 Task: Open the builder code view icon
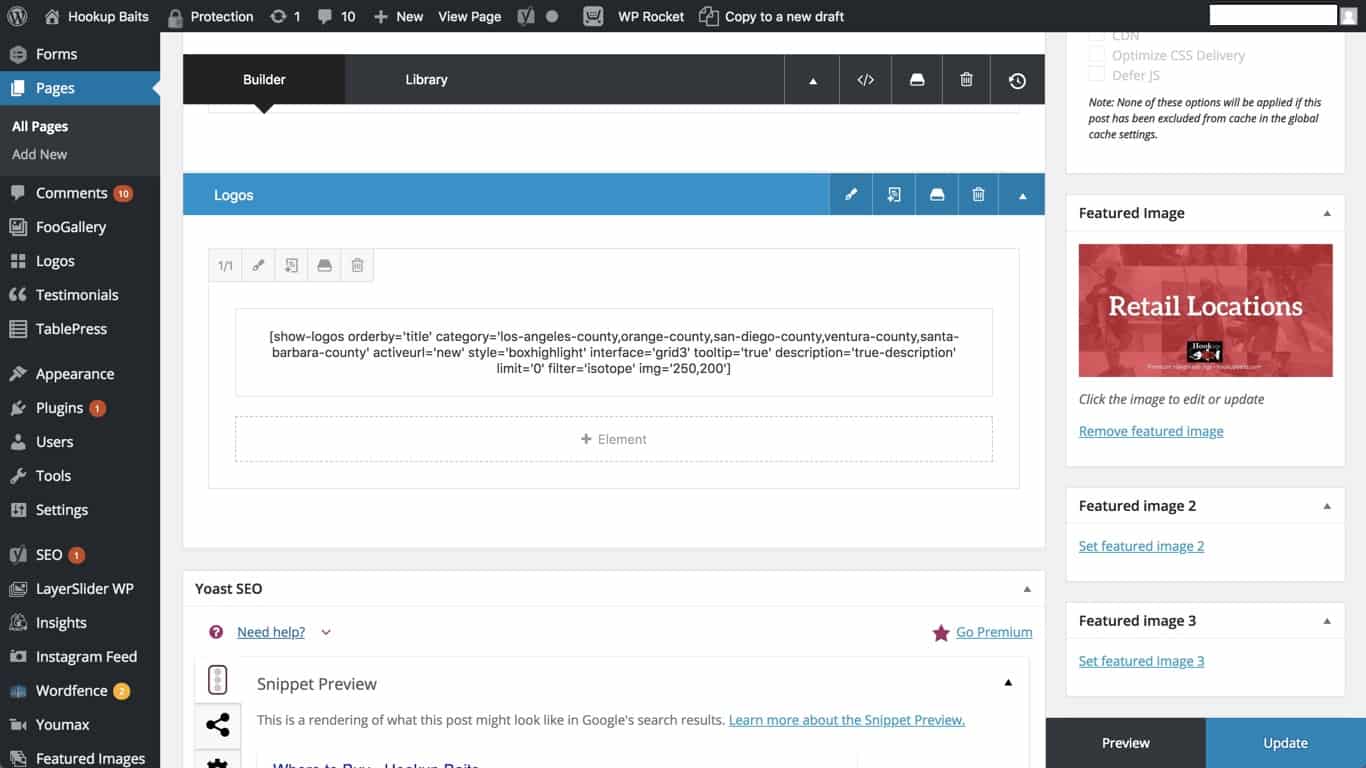[866, 80]
